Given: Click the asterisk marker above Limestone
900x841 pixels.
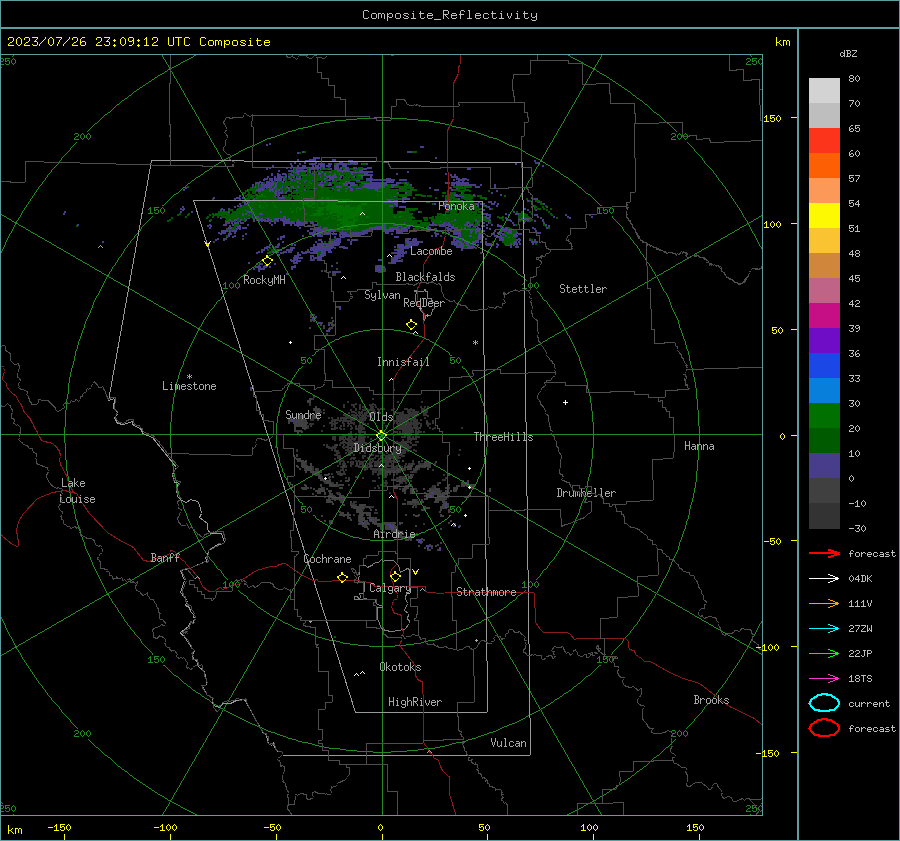Looking at the screenshot, I should (189, 377).
